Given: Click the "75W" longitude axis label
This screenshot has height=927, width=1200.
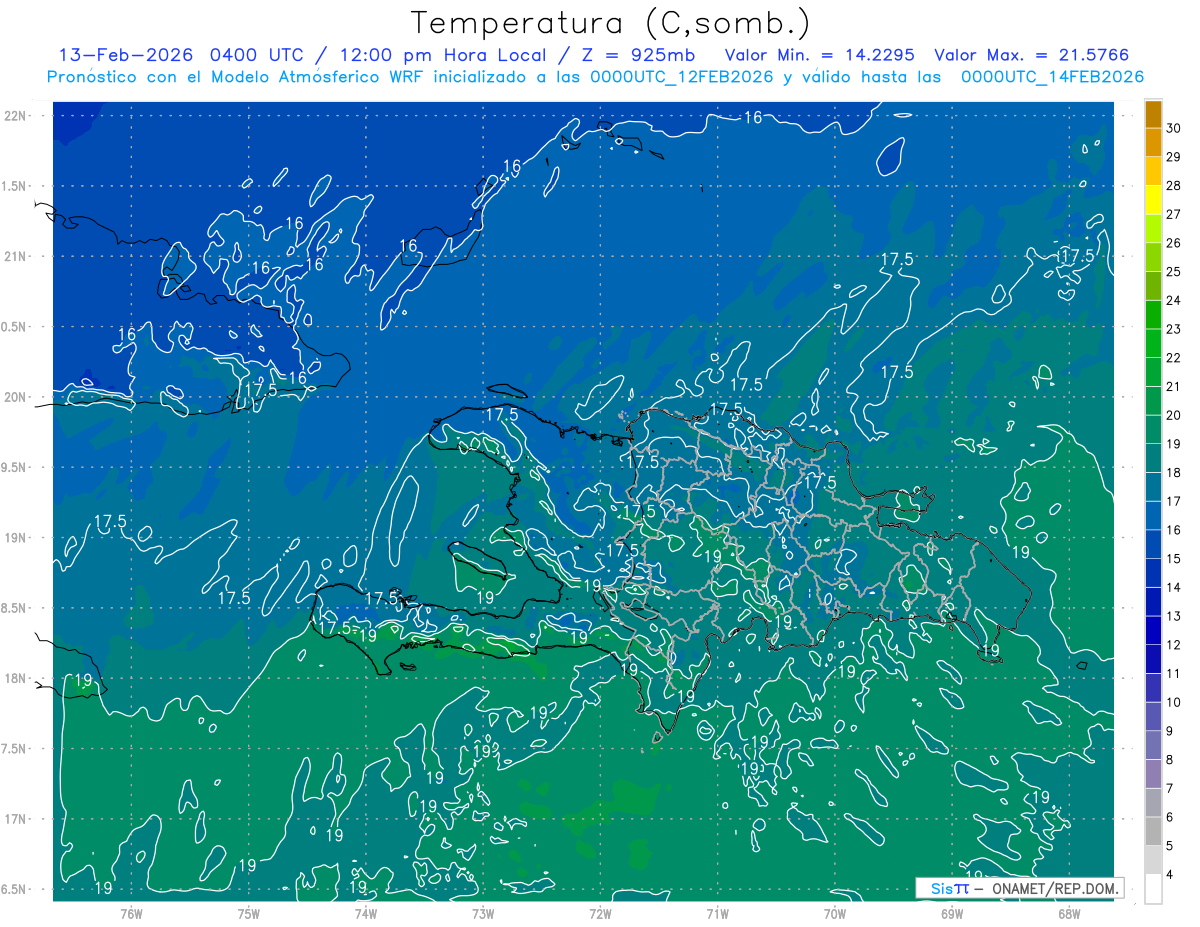Looking at the screenshot, I should tap(248, 914).
